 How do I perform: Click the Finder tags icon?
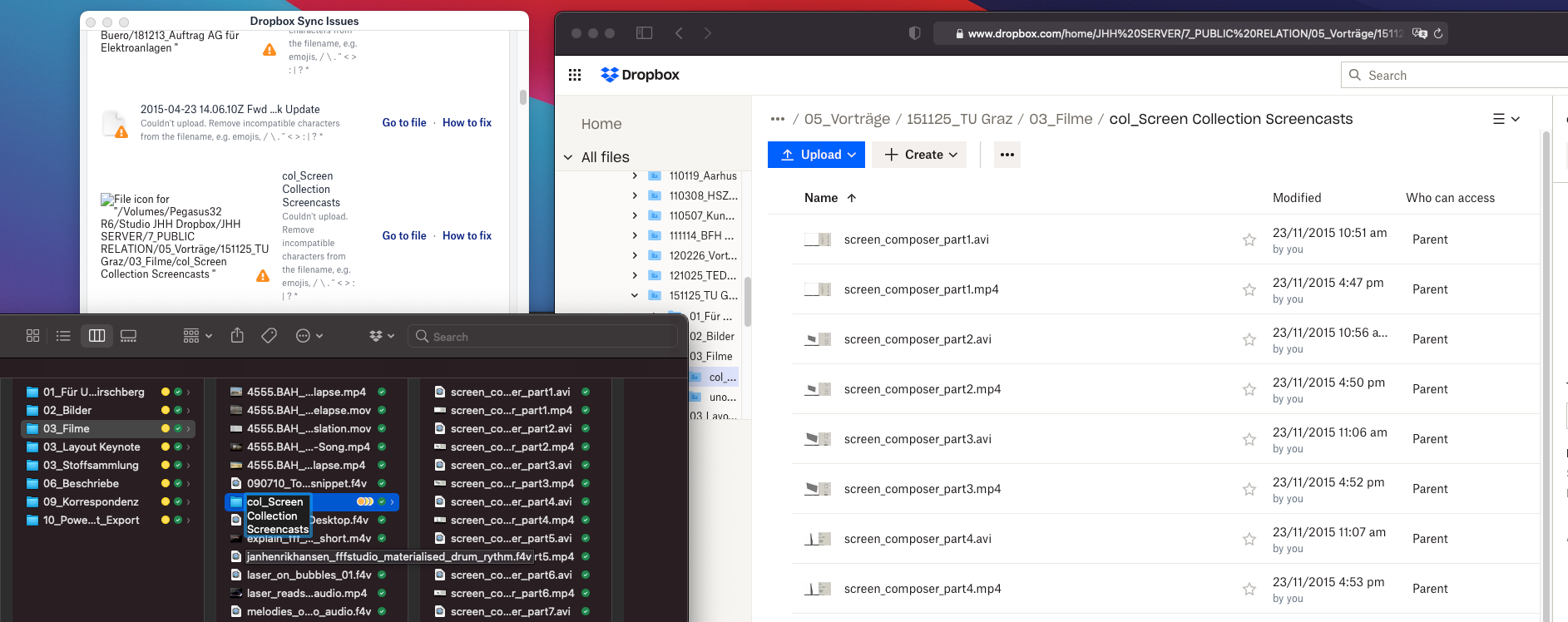[269, 336]
